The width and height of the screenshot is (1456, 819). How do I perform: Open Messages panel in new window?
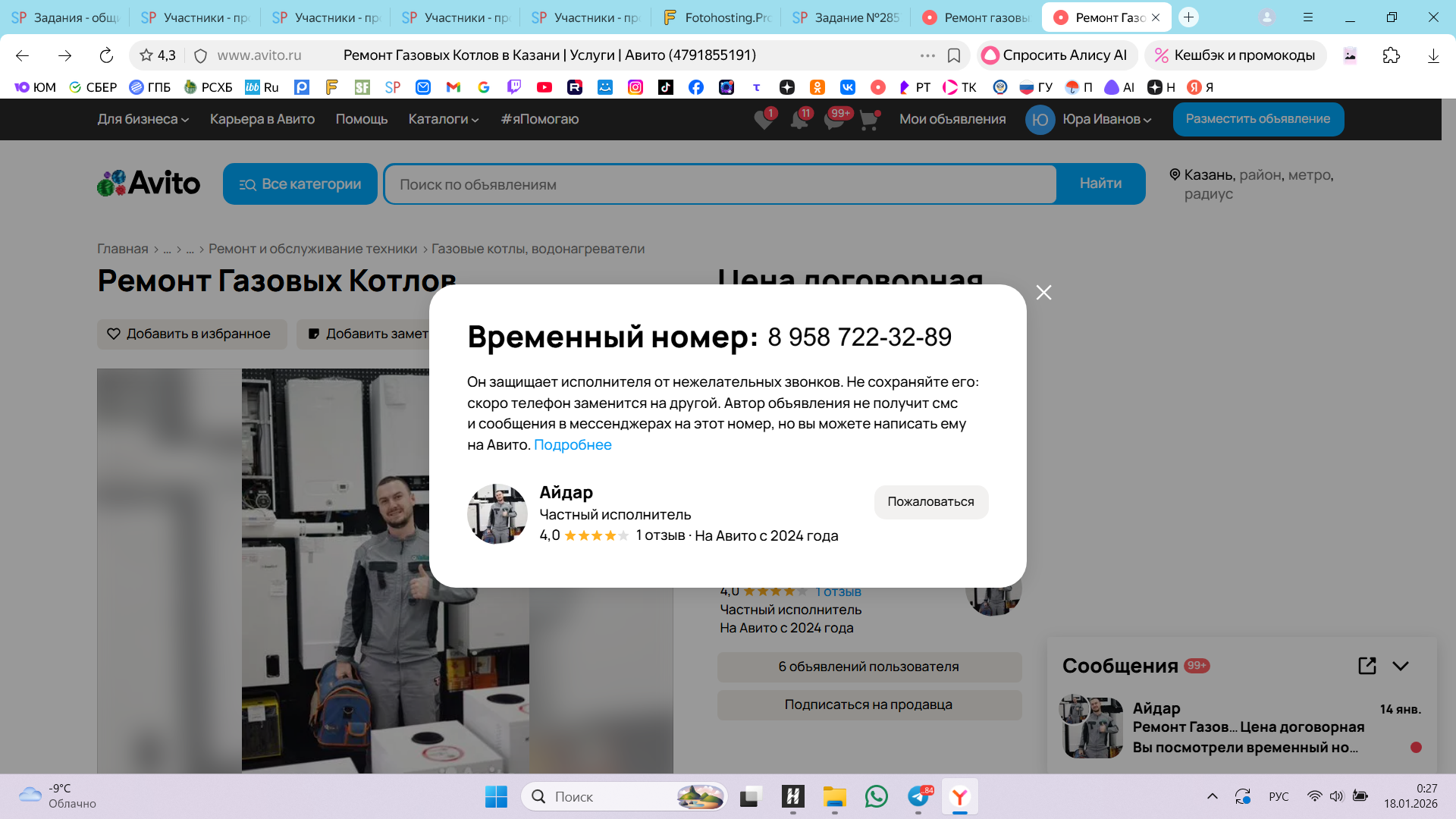1367,666
